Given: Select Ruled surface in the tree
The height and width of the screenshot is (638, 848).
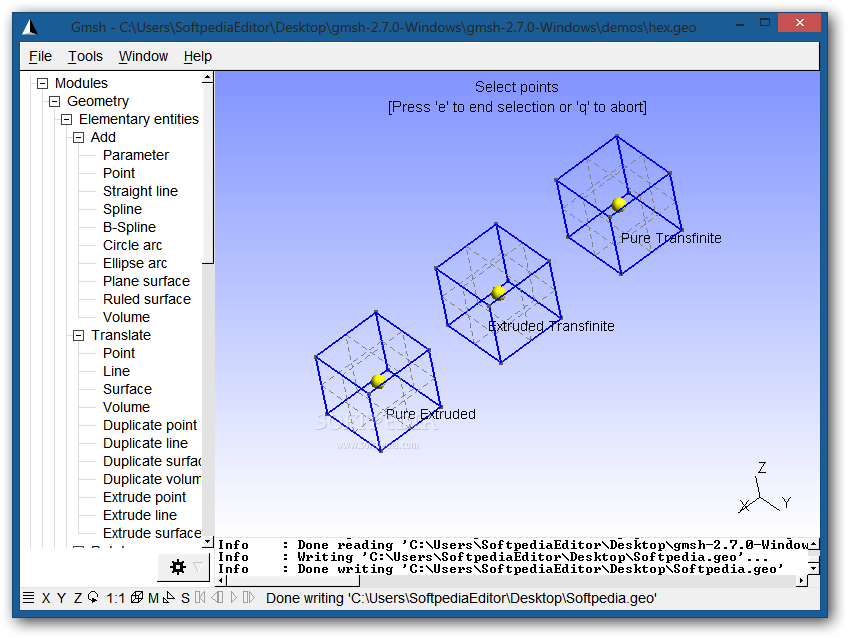Looking at the screenshot, I should pyautogui.click(x=147, y=299).
